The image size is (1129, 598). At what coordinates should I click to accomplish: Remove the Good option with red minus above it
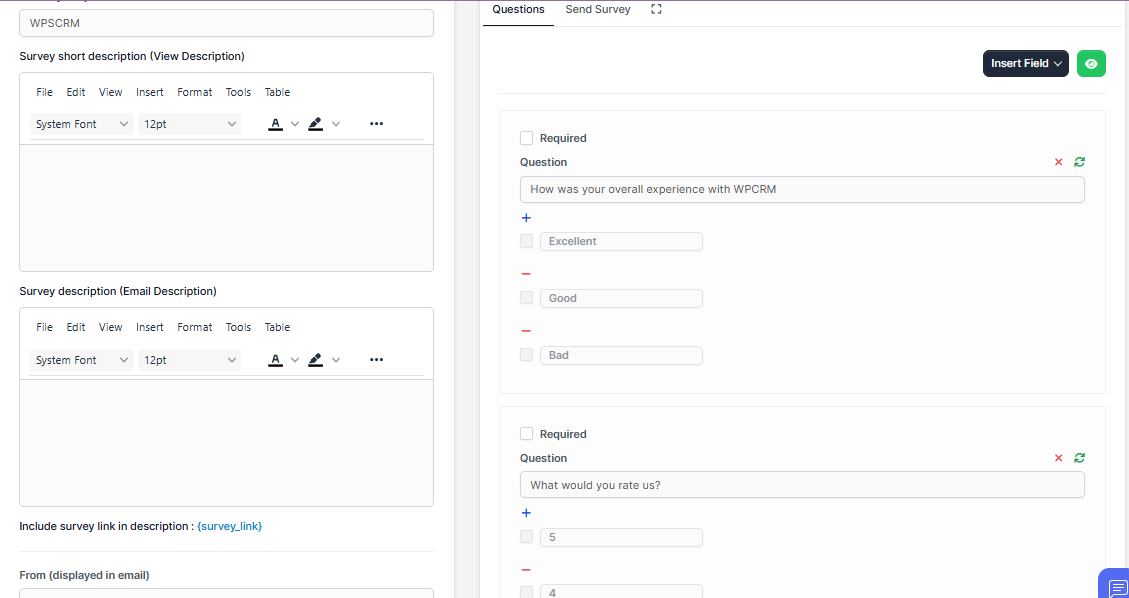point(526,274)
